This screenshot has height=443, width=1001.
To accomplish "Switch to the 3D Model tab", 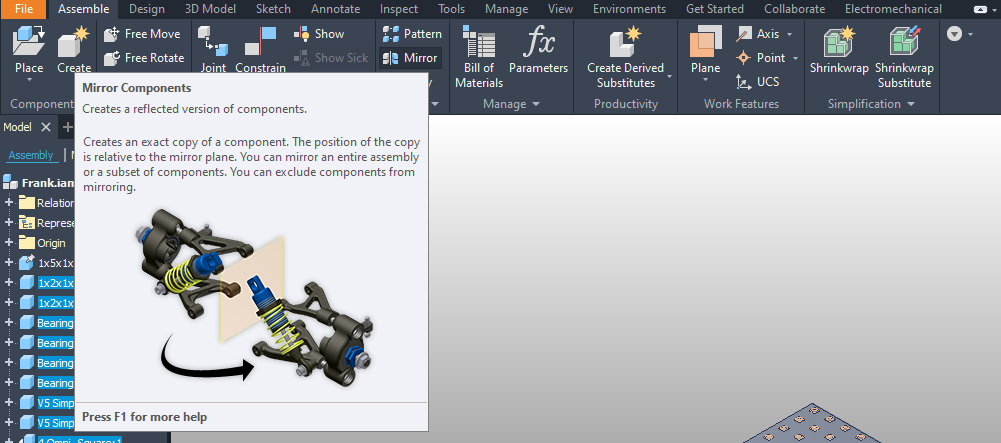I will click(x=211, y=9).
